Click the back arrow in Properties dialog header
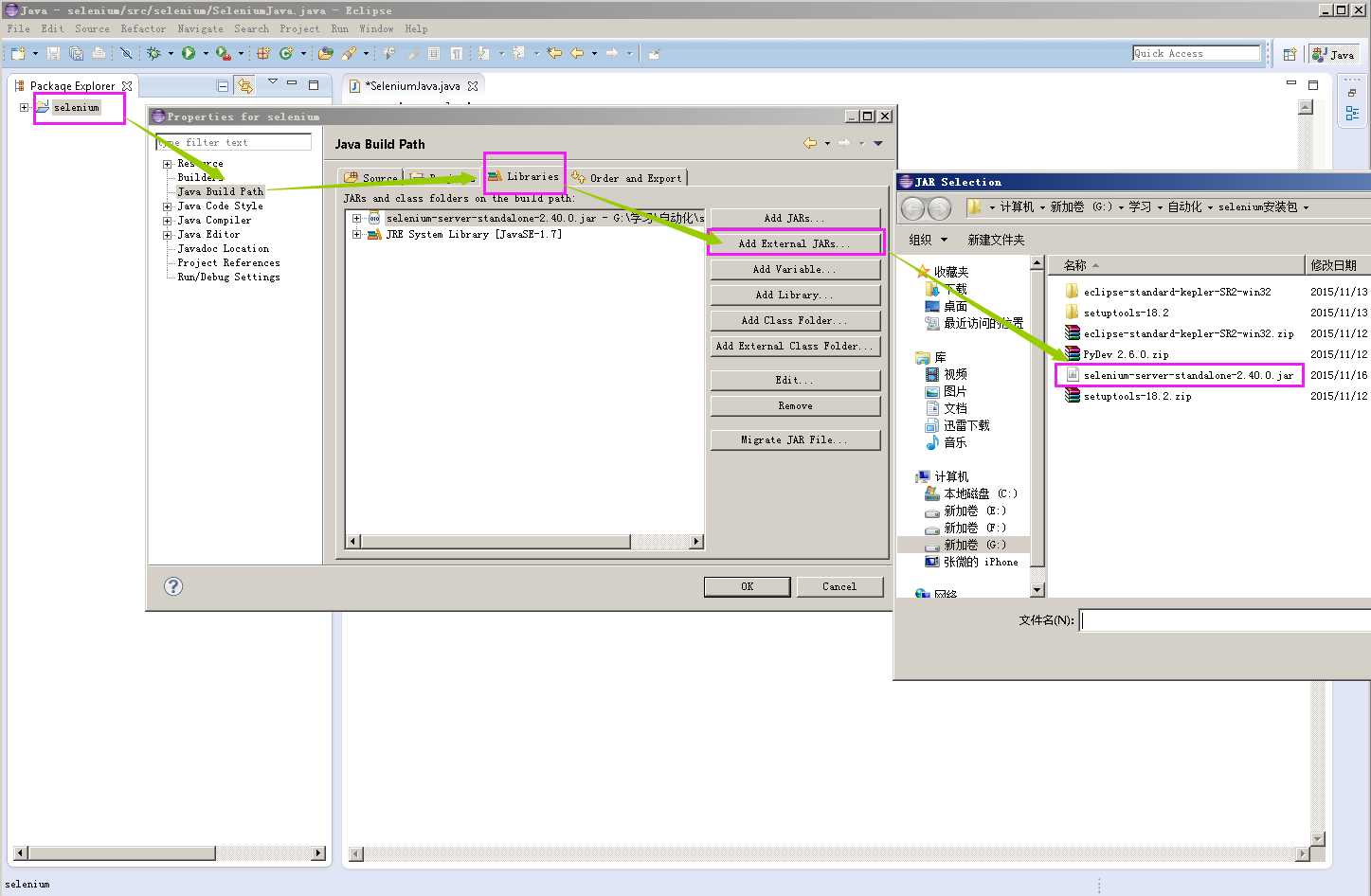Image resolution: width=1371 pixels, height=896 pixels. click(x=810, y=143)
